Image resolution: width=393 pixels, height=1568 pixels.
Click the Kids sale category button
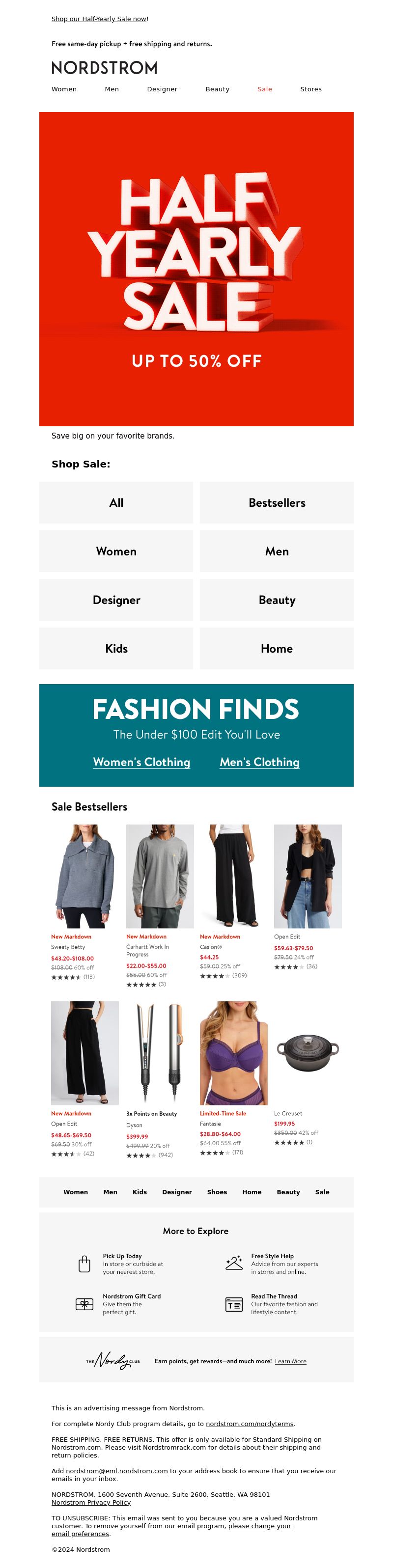116,648
